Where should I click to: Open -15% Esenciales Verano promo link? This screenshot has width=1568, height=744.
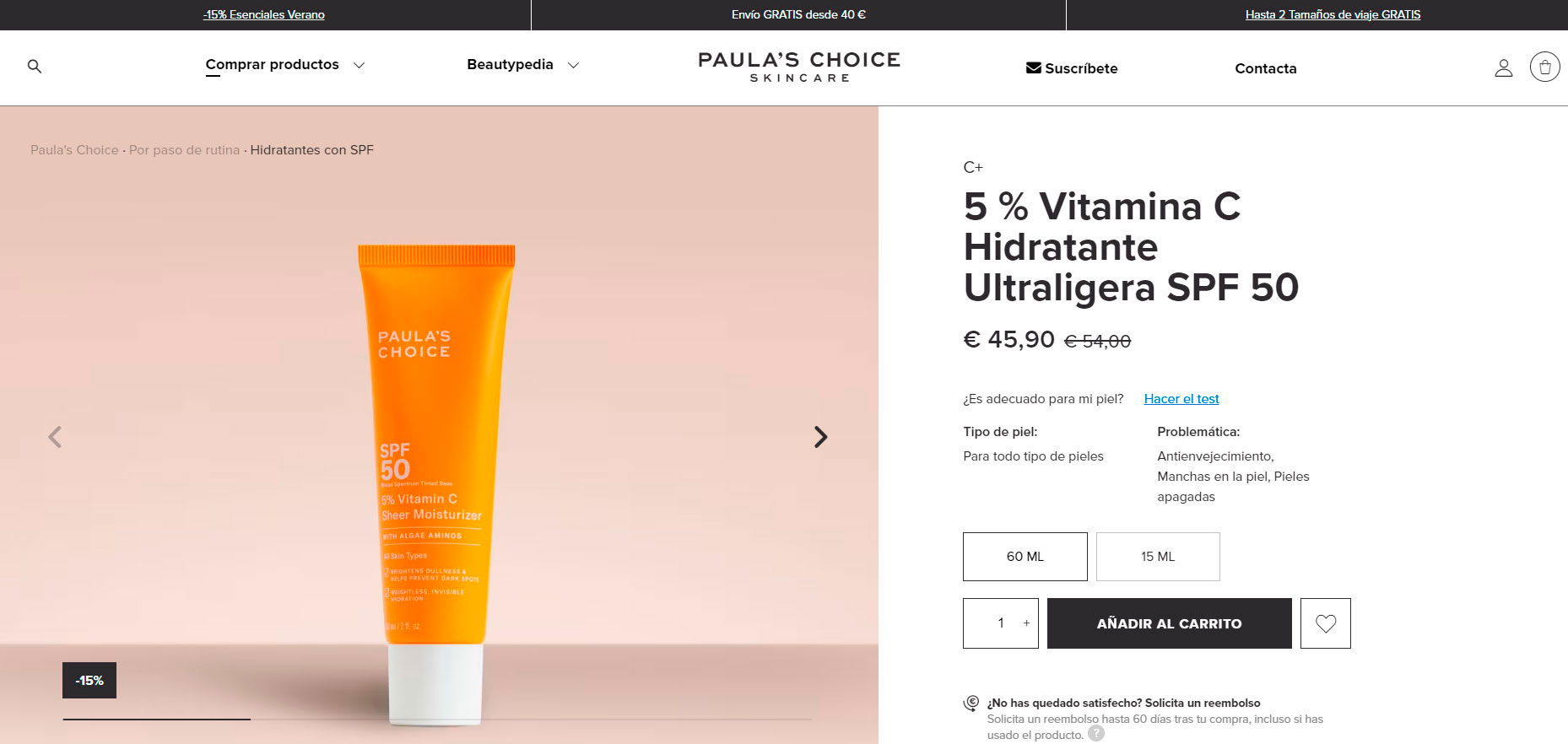pos(264,14)
